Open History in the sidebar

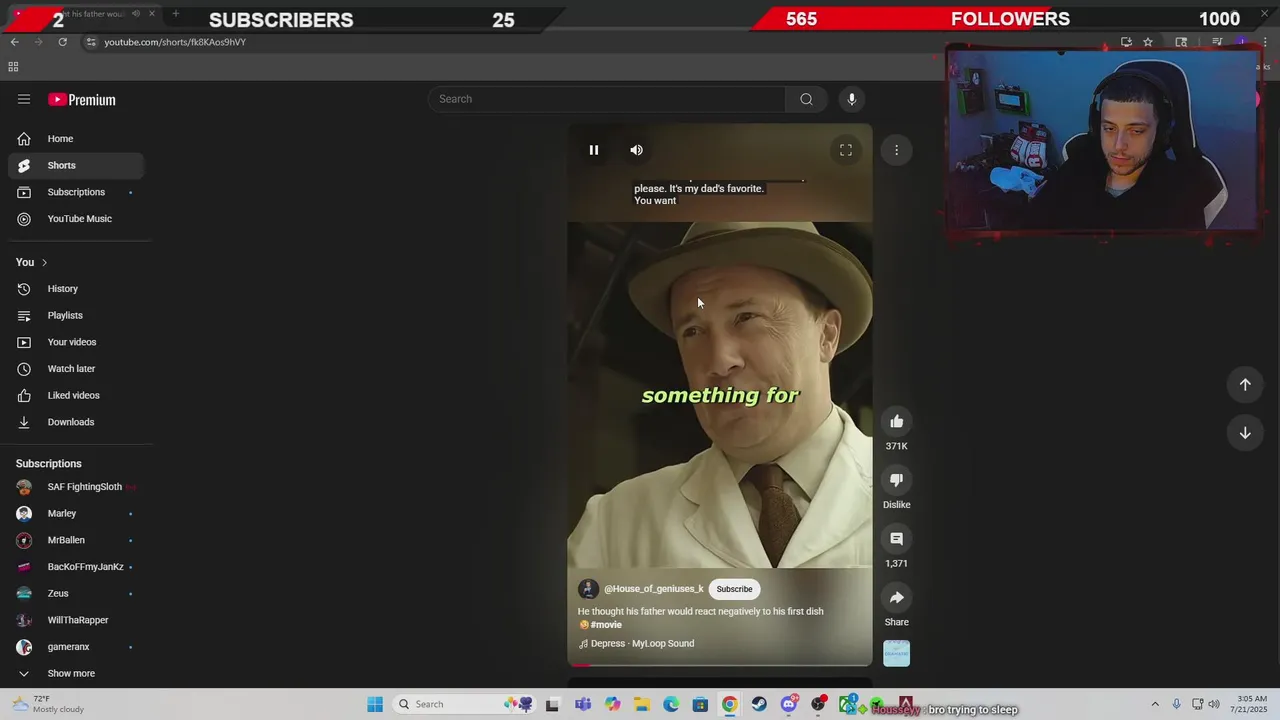[76, 289]
